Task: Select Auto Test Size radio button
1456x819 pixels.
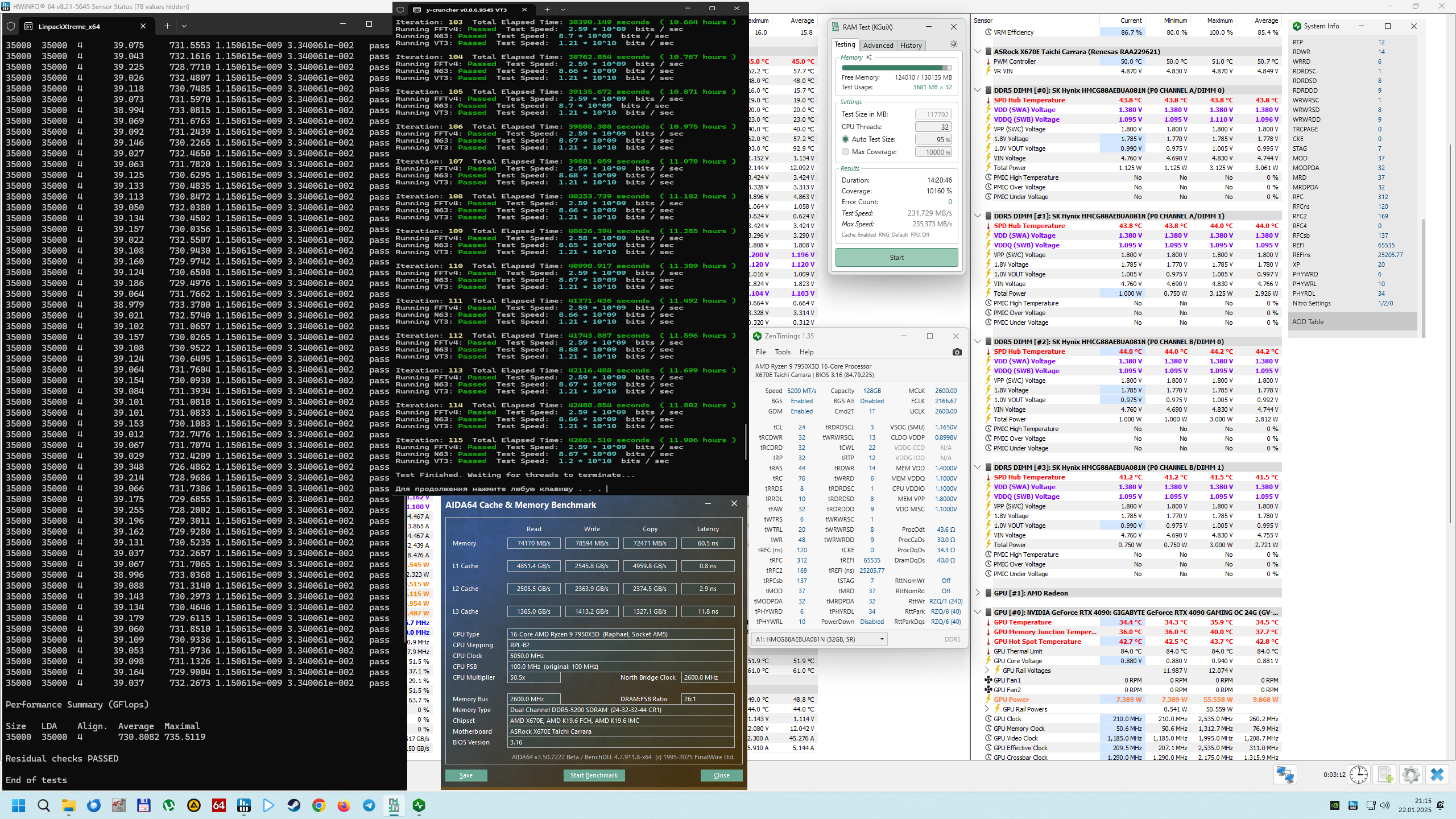Action: [845, 139]
